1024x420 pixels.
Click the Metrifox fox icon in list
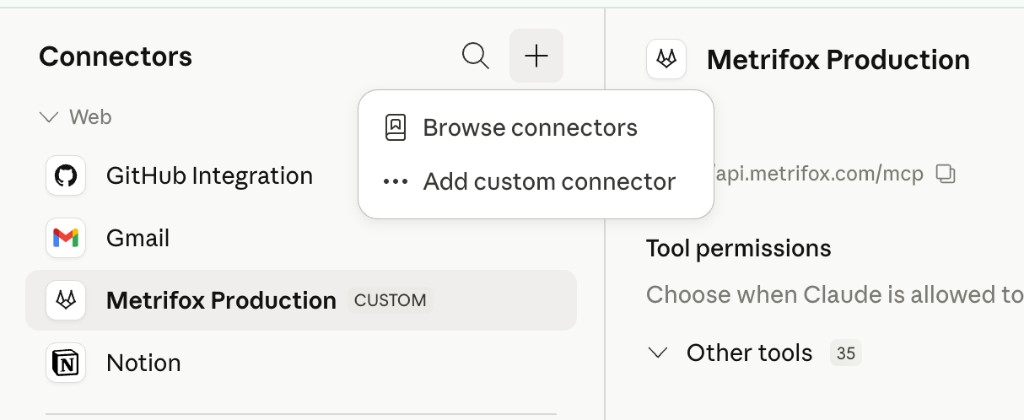pos(66,300)
